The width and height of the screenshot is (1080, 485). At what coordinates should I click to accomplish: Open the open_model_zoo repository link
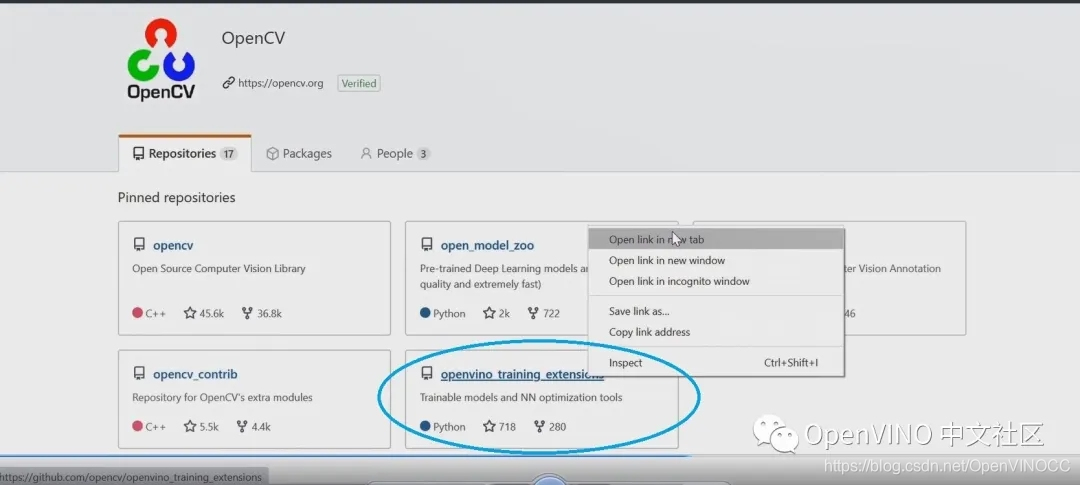[x=487, y=245]
